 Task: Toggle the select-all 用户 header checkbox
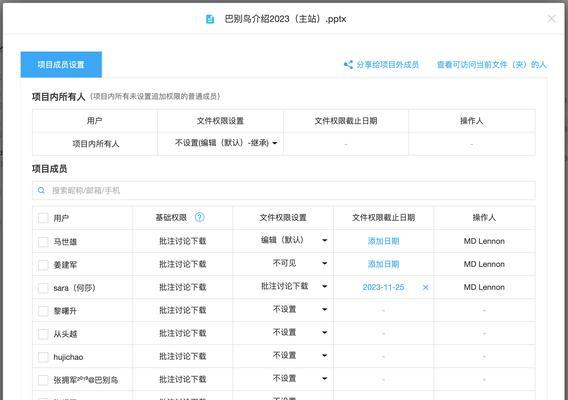[43, 218]
